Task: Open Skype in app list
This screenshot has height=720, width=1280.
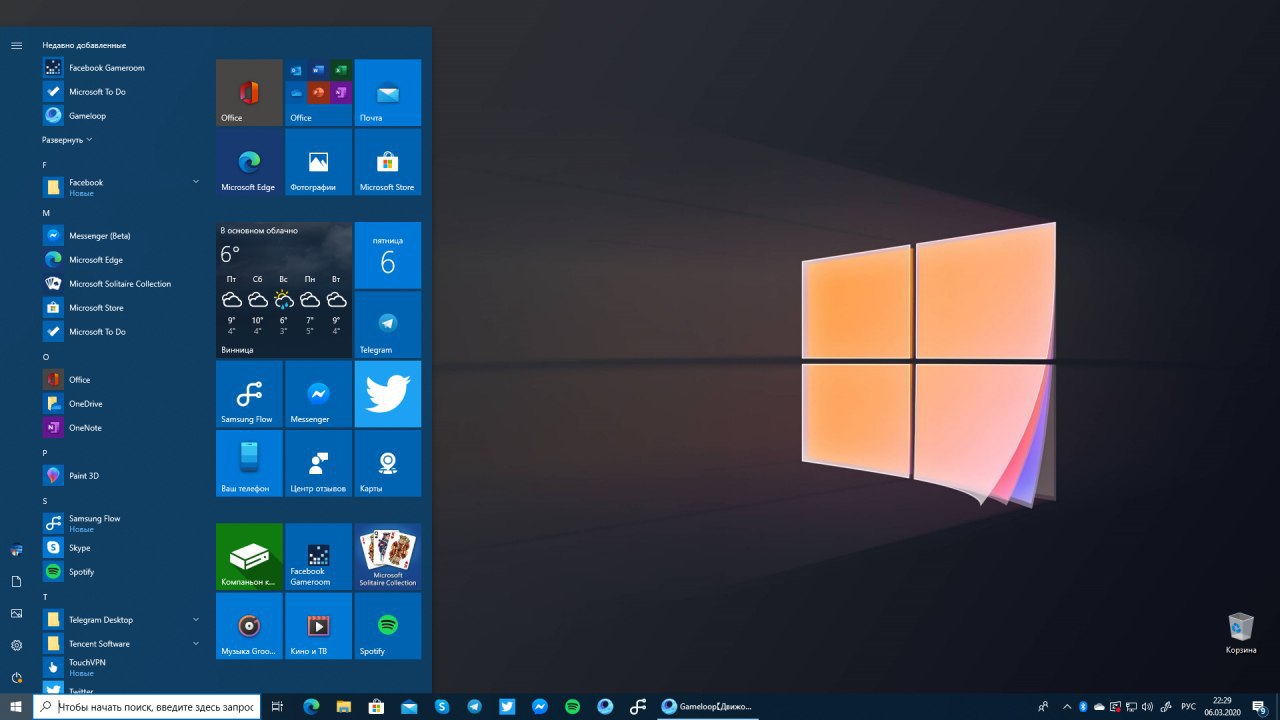Action: (122, 548)
